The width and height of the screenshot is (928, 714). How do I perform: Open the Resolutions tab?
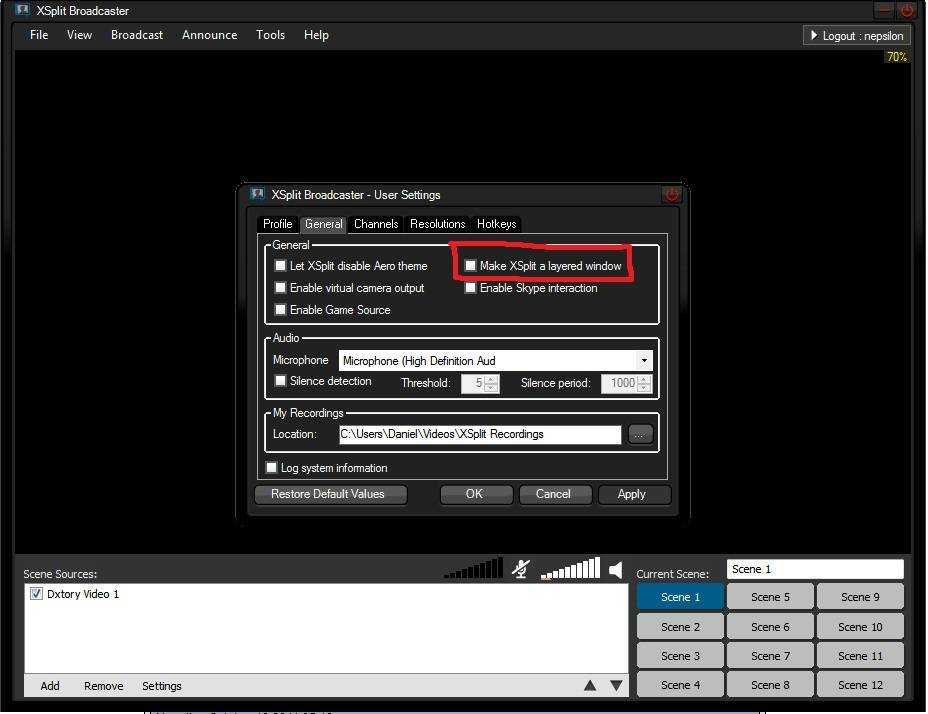(x=437, y=224)
